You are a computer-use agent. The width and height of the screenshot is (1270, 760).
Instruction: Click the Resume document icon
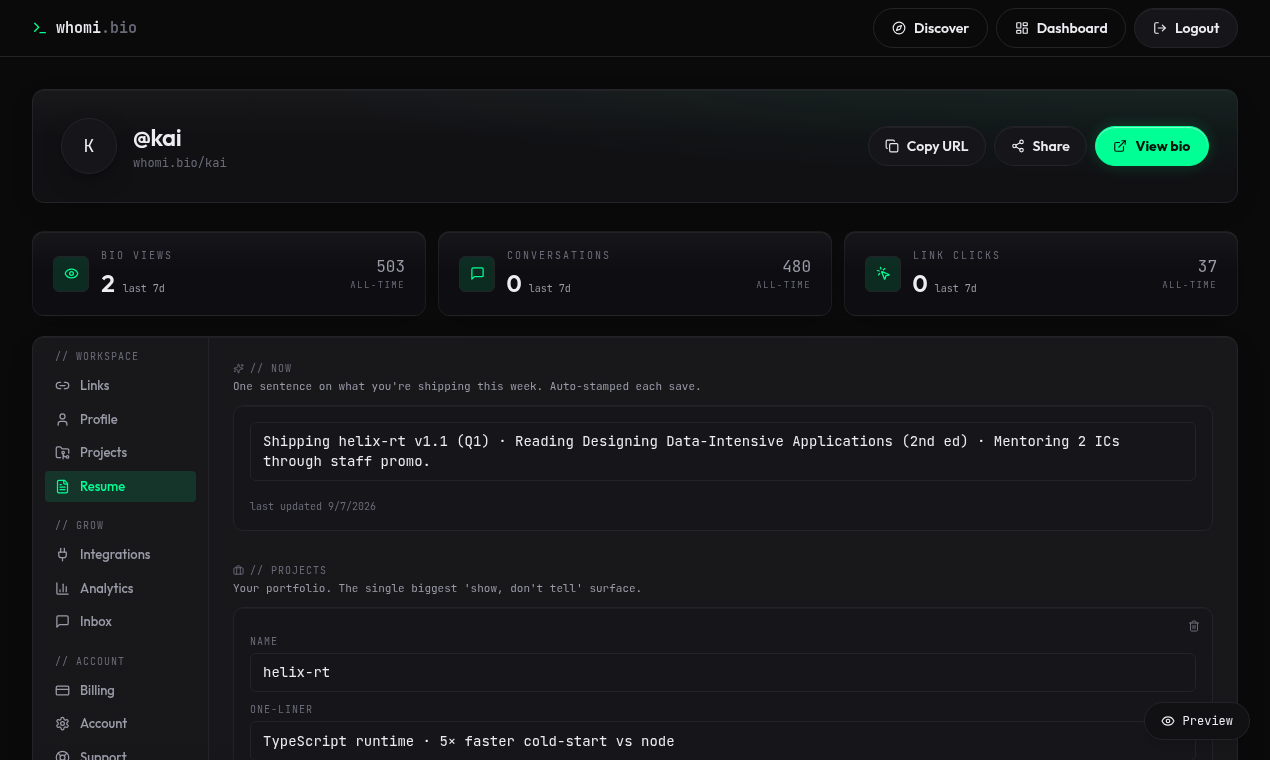tap(62, 486)
